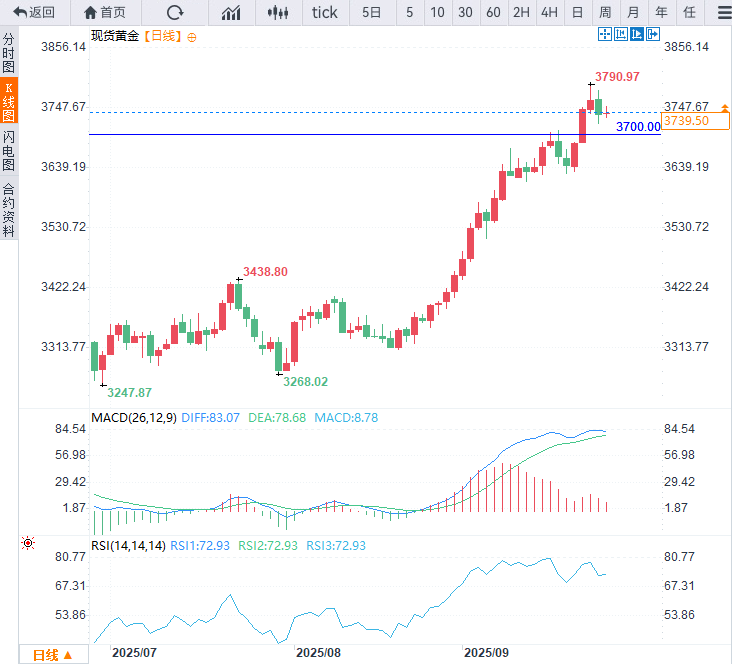732x664 pixels.
Task: Switch to the tick interval
Action: [x=325, y=12]
